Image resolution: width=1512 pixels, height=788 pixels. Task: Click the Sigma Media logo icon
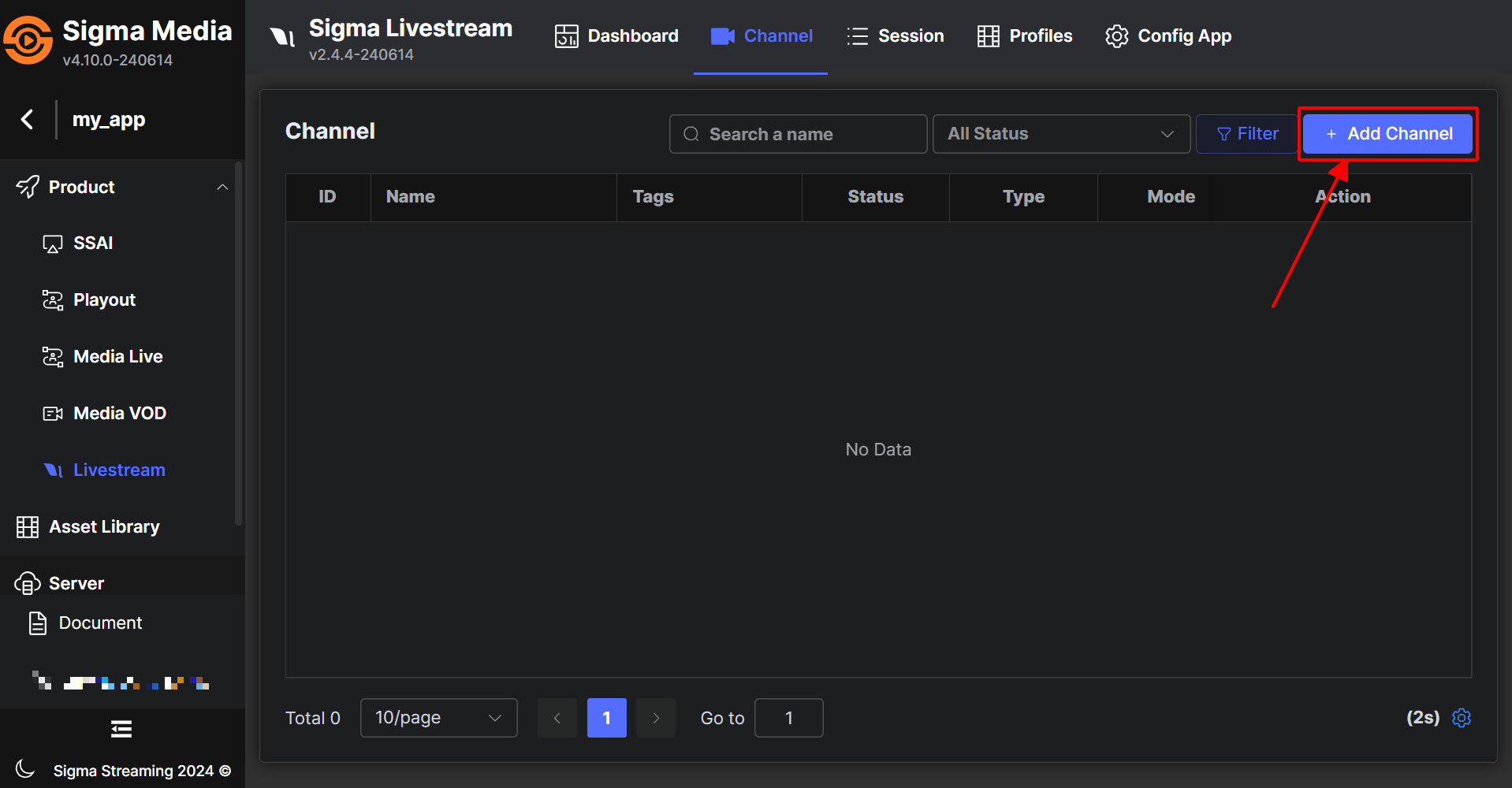pos(28,39)
